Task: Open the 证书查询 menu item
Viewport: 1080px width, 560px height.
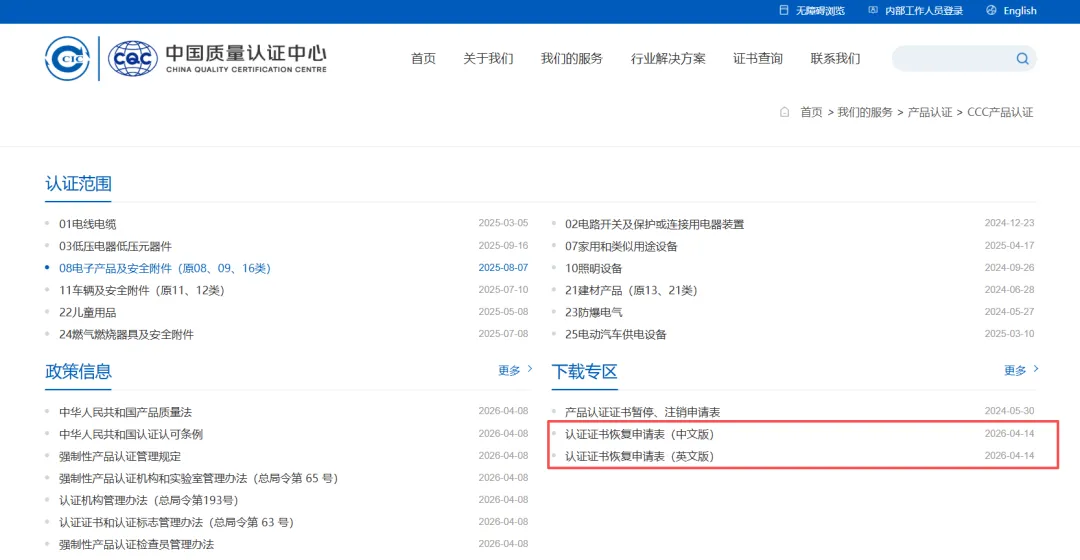Action: (758, 59)
